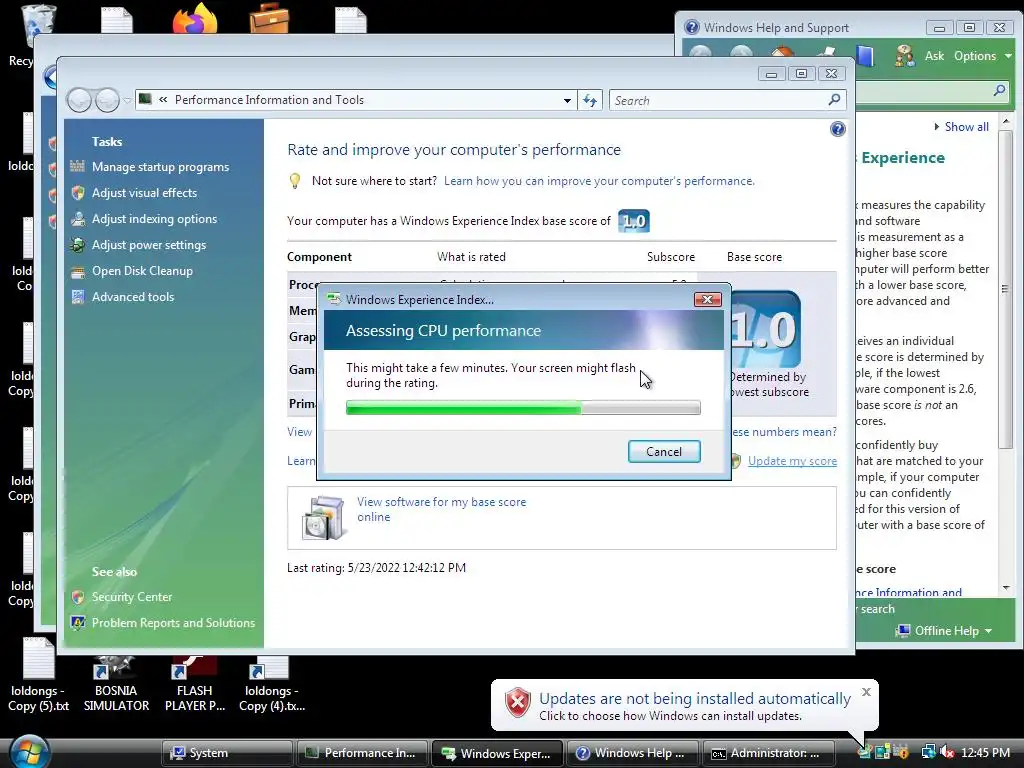Launch Open Disk Cleanup task

tap(142, 270)
